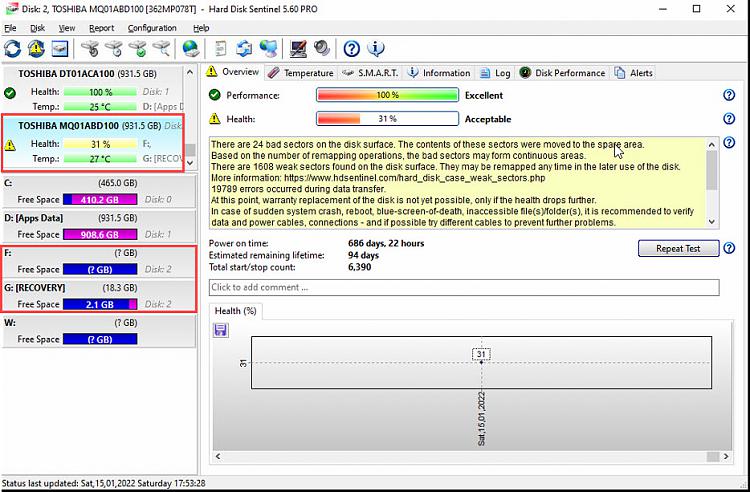
Task: Click the help icon next to Repeat Test
Action: [729, 248]
